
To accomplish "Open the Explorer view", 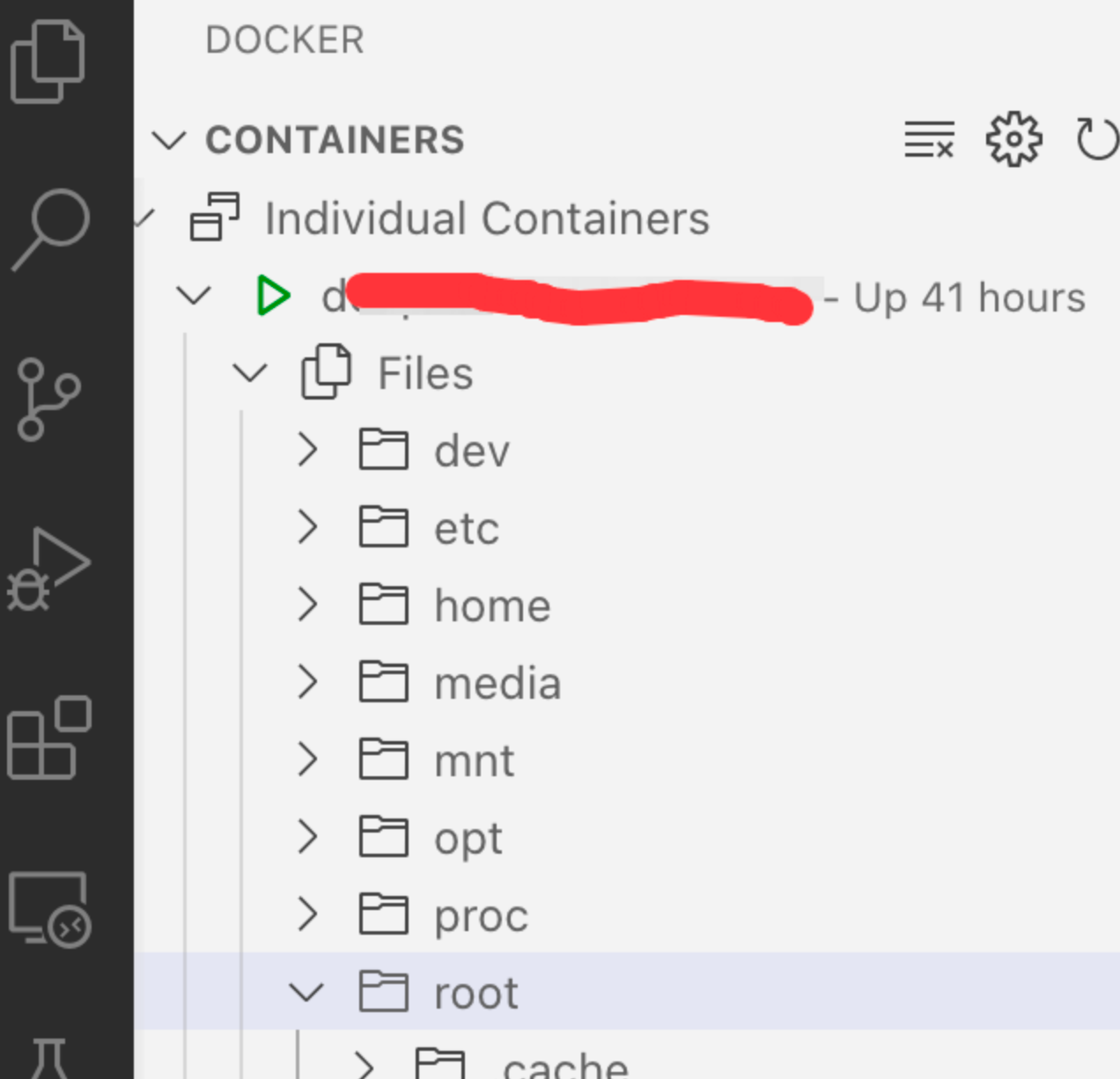I will coord(47,62).
